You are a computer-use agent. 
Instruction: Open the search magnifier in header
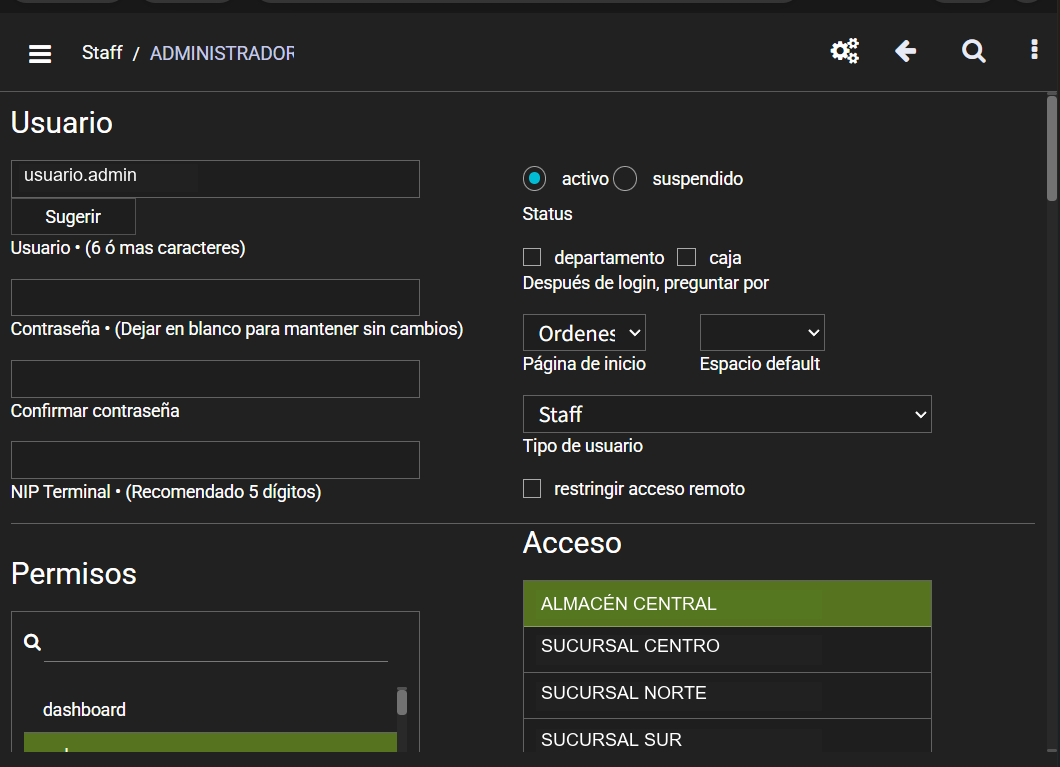[973, 51]
